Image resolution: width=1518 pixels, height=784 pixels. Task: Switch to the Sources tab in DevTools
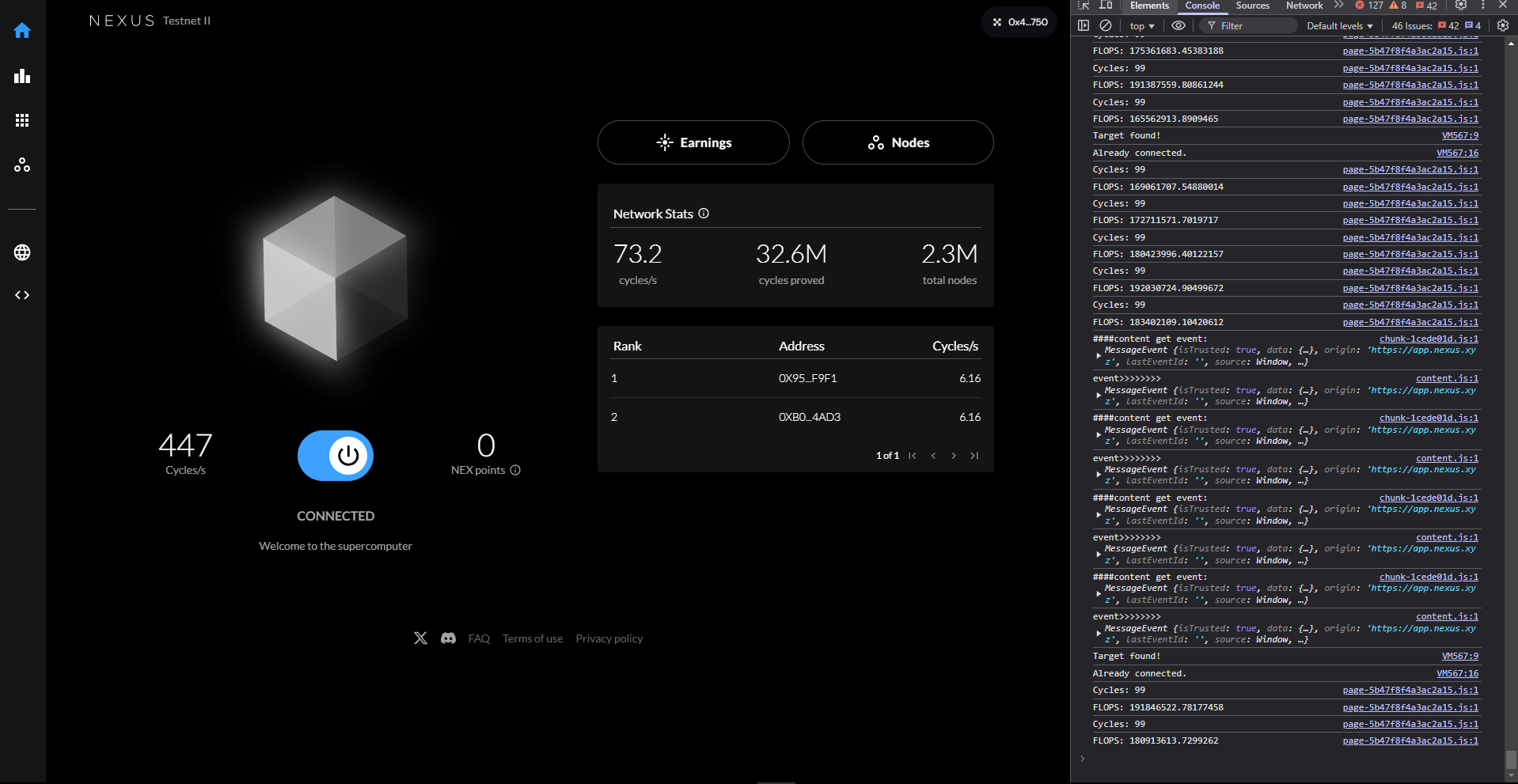click(x=1252, y=6)
